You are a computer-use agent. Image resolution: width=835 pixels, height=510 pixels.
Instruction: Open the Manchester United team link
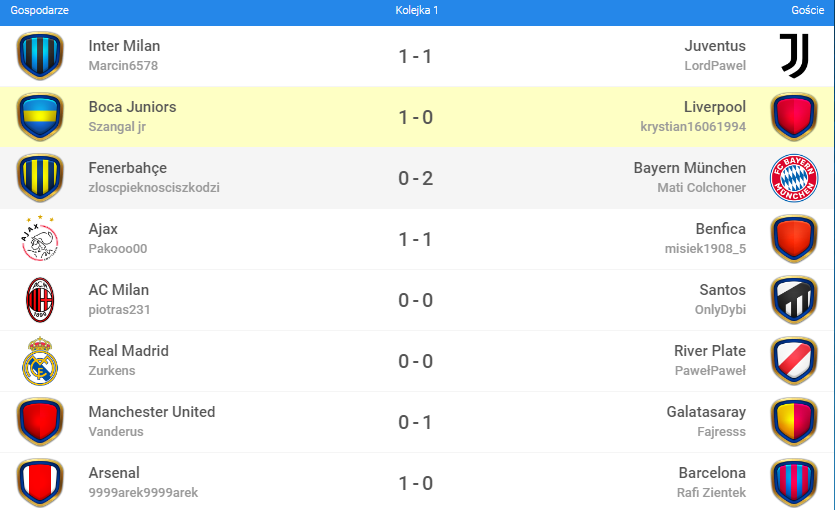click(x=151, y=412)
